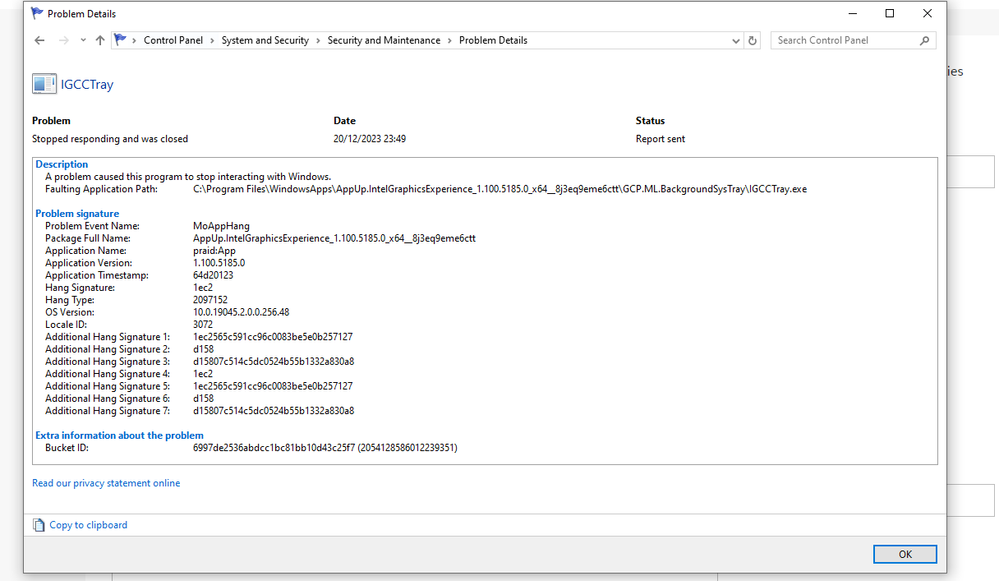Go up one level with up arrow

coord(100,40)
